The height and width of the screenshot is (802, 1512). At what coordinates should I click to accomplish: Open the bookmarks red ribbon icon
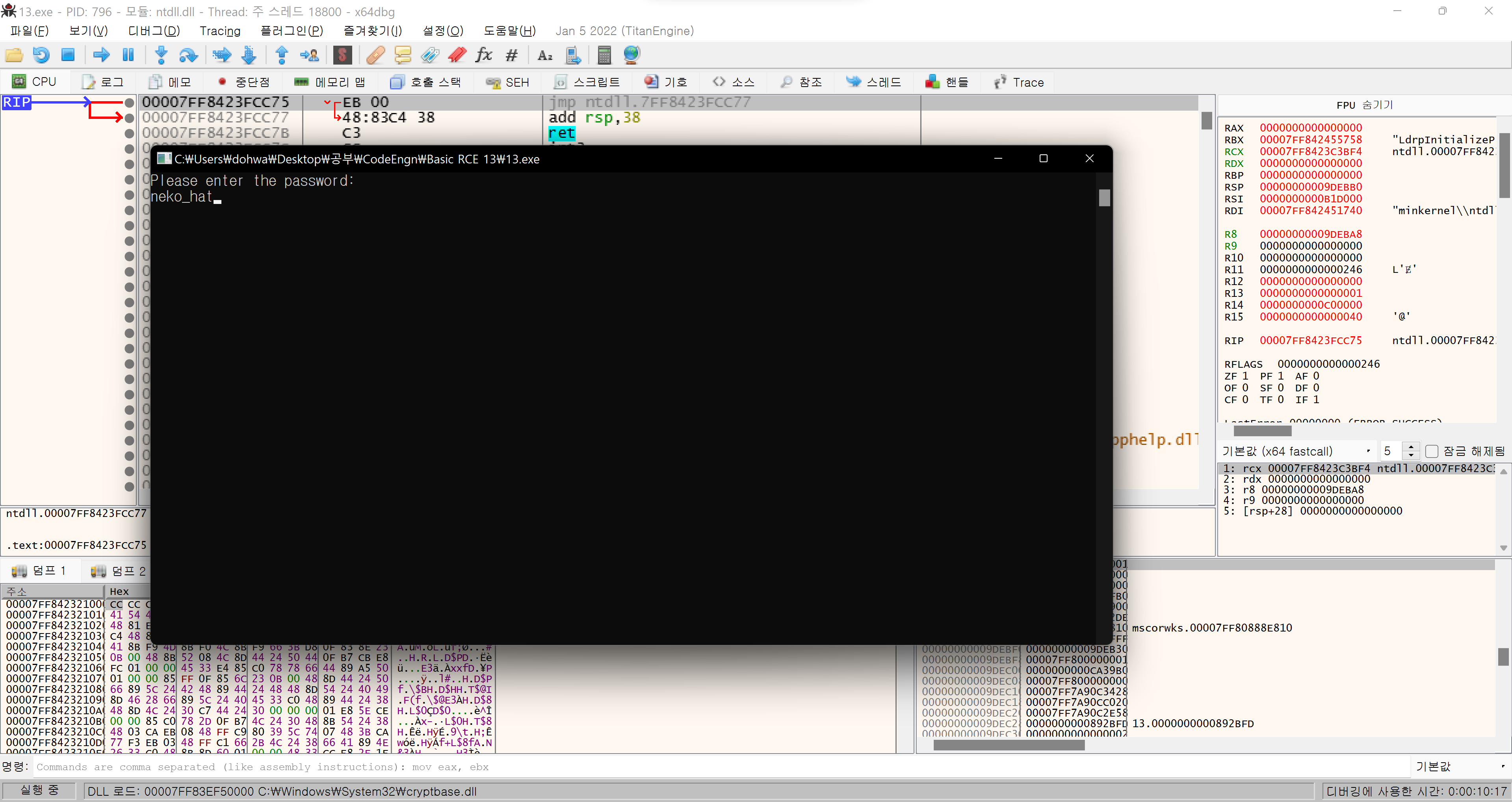[x=457, y=55]
